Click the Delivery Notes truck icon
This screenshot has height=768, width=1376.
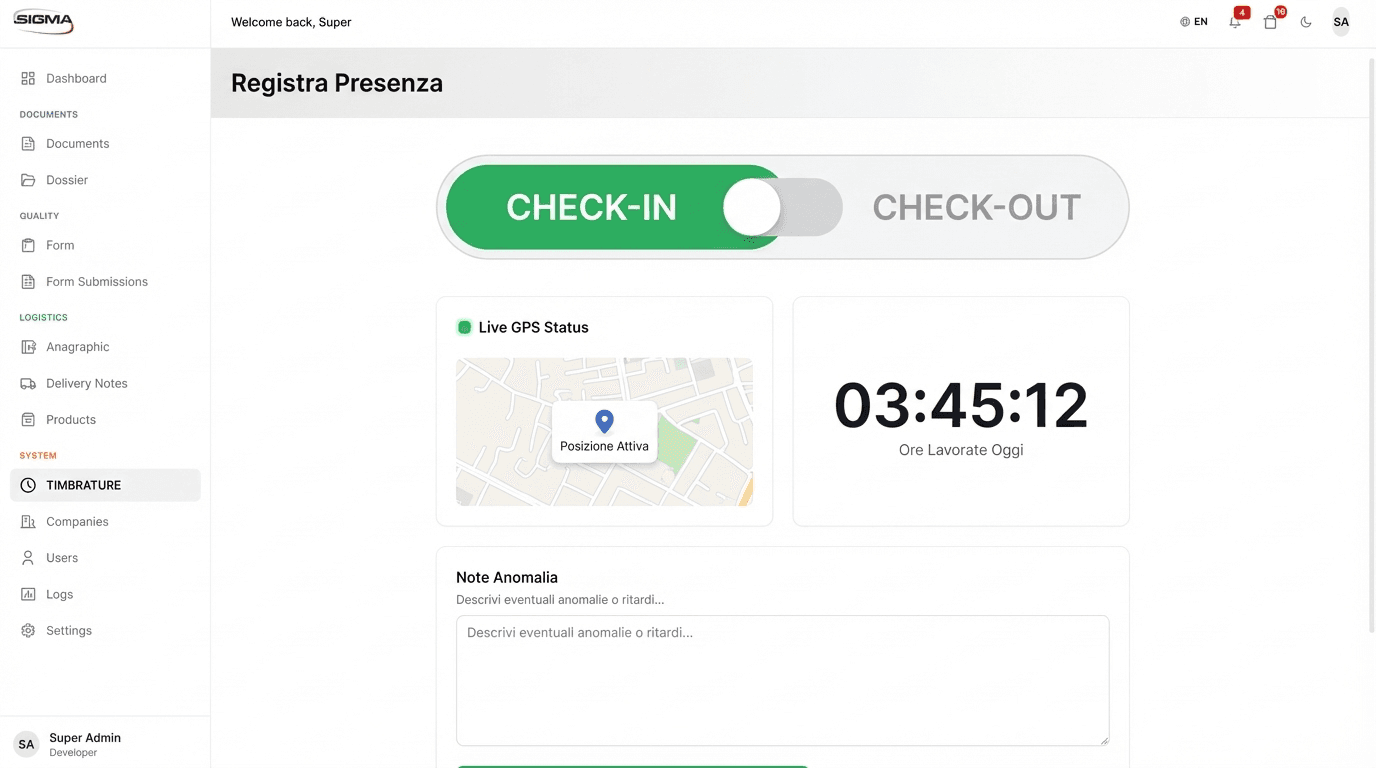pyautogui.click(x=28, y=383)
